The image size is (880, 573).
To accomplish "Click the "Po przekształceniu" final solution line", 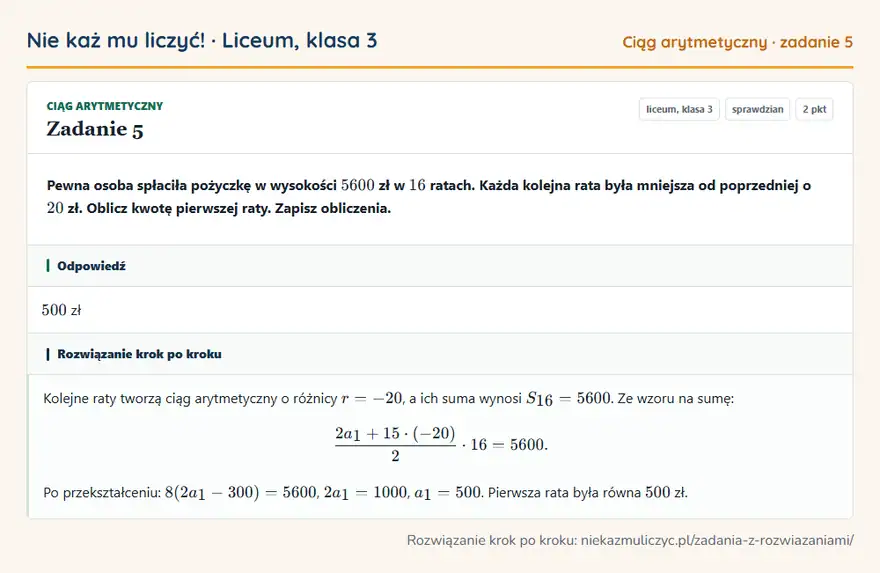I will [x=365, y=493].
